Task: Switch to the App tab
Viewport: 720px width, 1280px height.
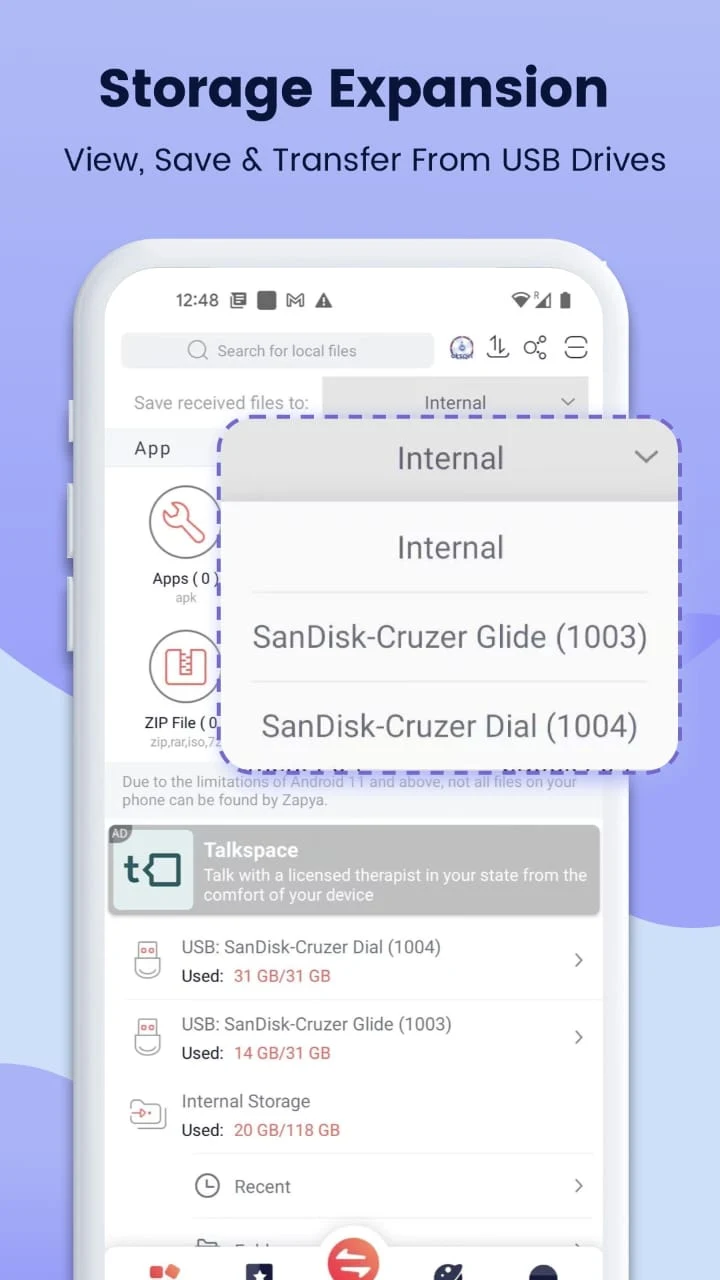Action: pos(153,449)
